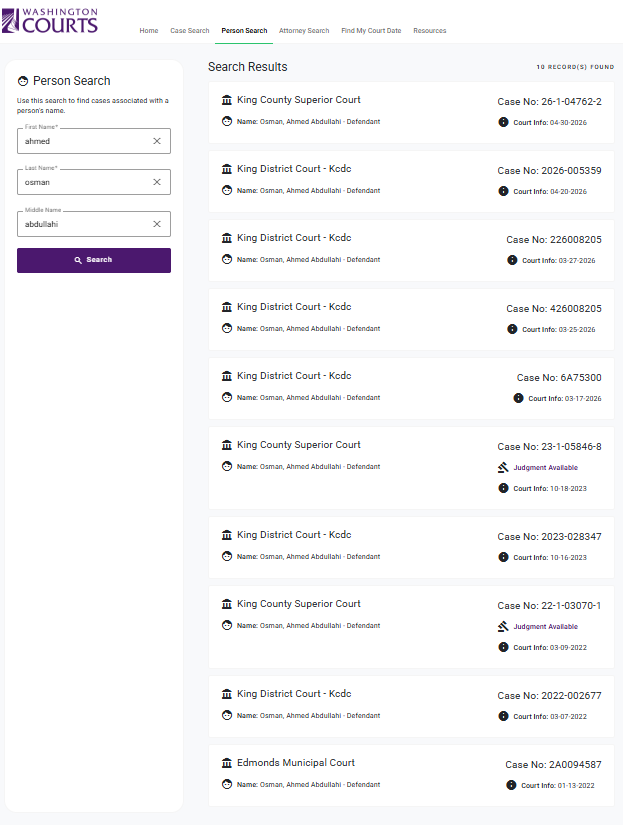Open Judgment Available link for case 23-1-05846-8

pos(546,467)
